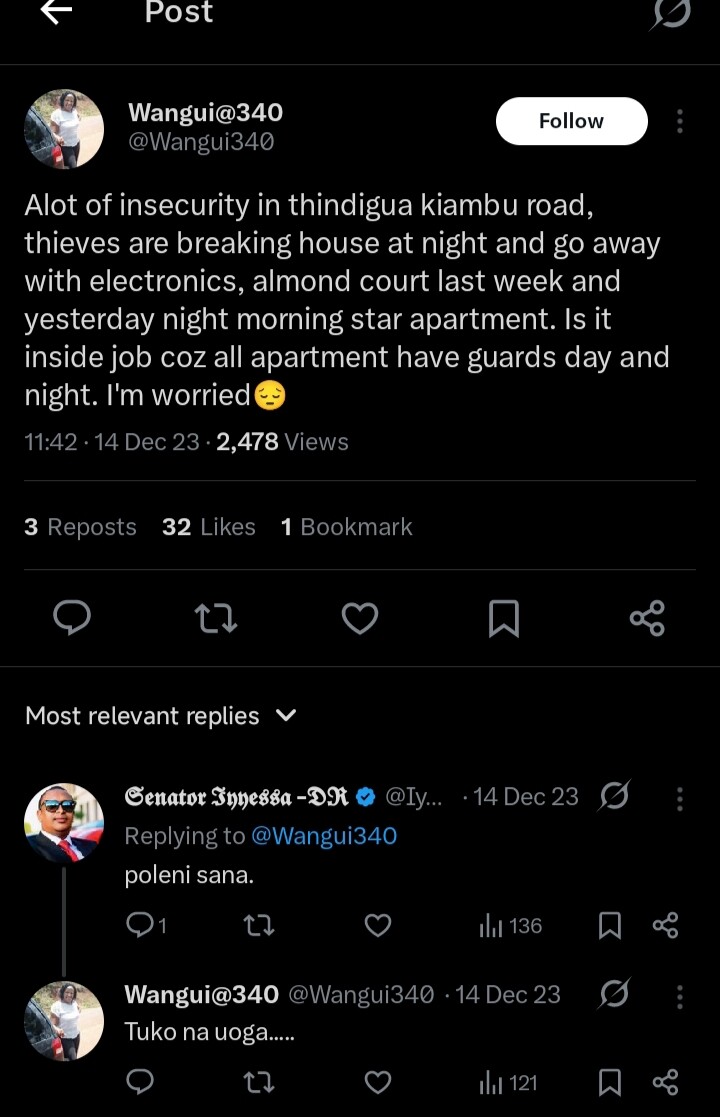Viewport: 720px width, 1117px height.
Task: Repost the "poleni sana." reply
Action: tap(259, 926)
